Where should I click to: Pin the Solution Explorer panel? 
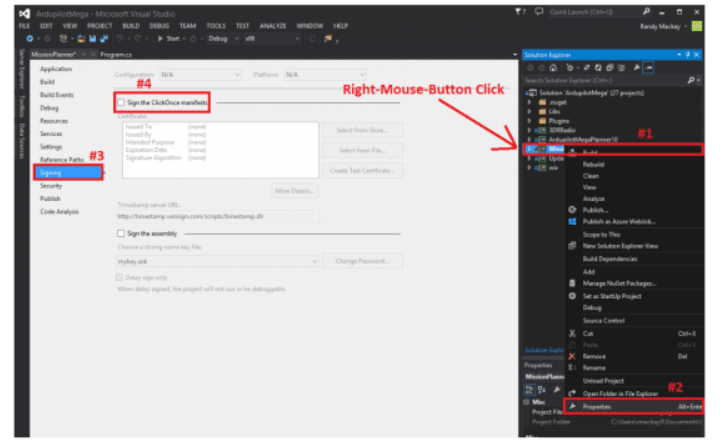coord(688,55)
